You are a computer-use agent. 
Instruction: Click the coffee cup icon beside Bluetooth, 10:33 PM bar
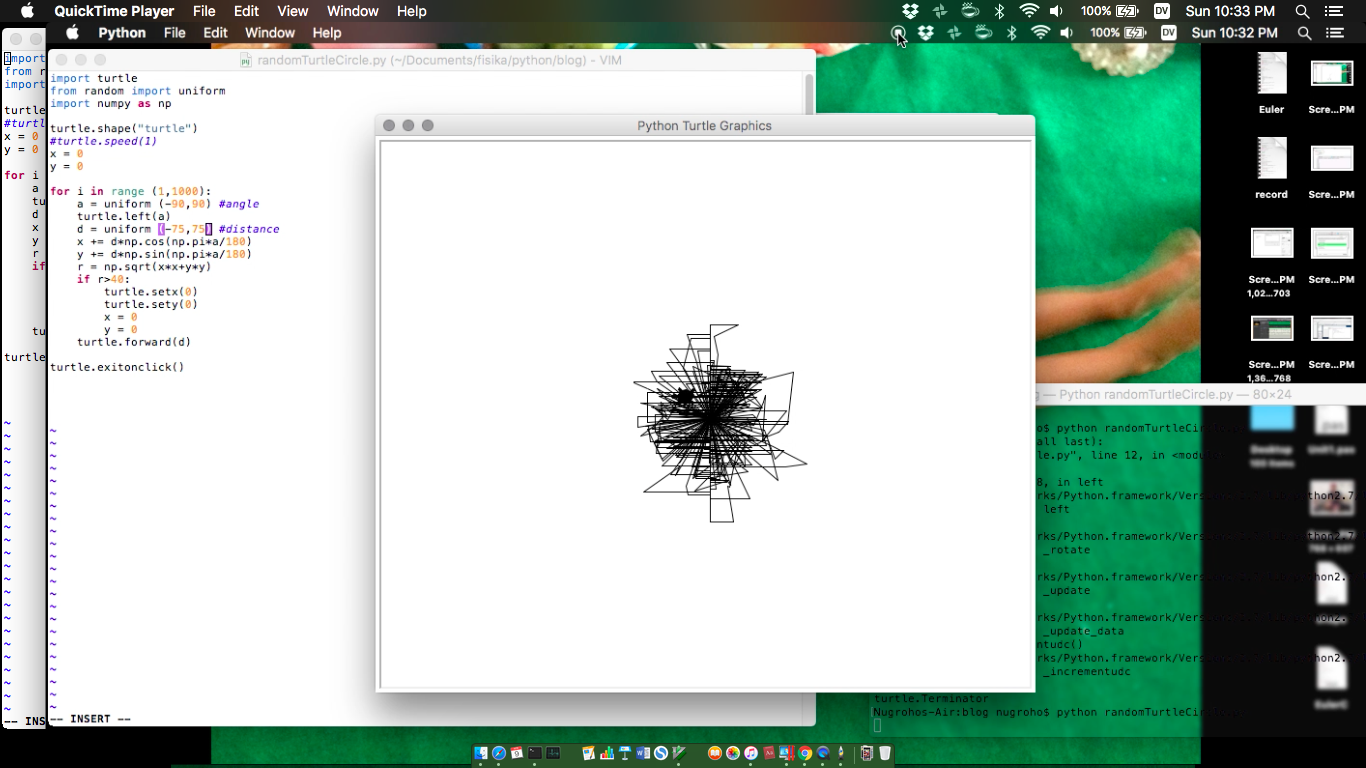[x=970, y=11]
